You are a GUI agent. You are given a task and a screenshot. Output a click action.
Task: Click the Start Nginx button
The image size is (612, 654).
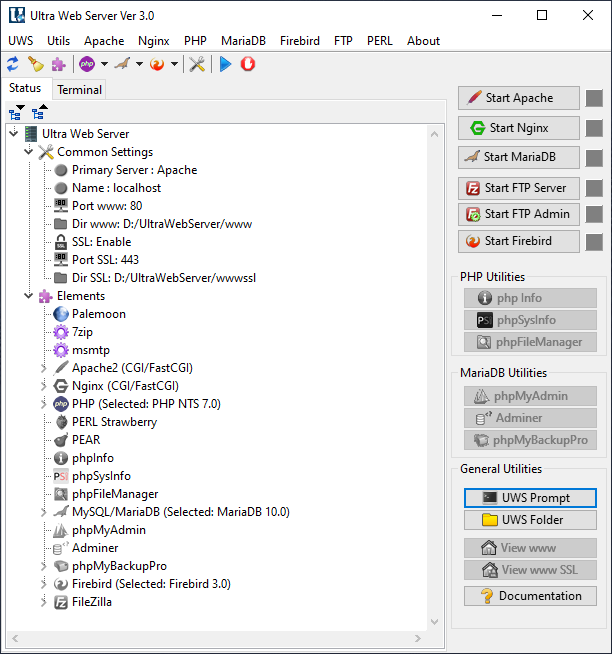pyautogui.click(x=519, y=128)
